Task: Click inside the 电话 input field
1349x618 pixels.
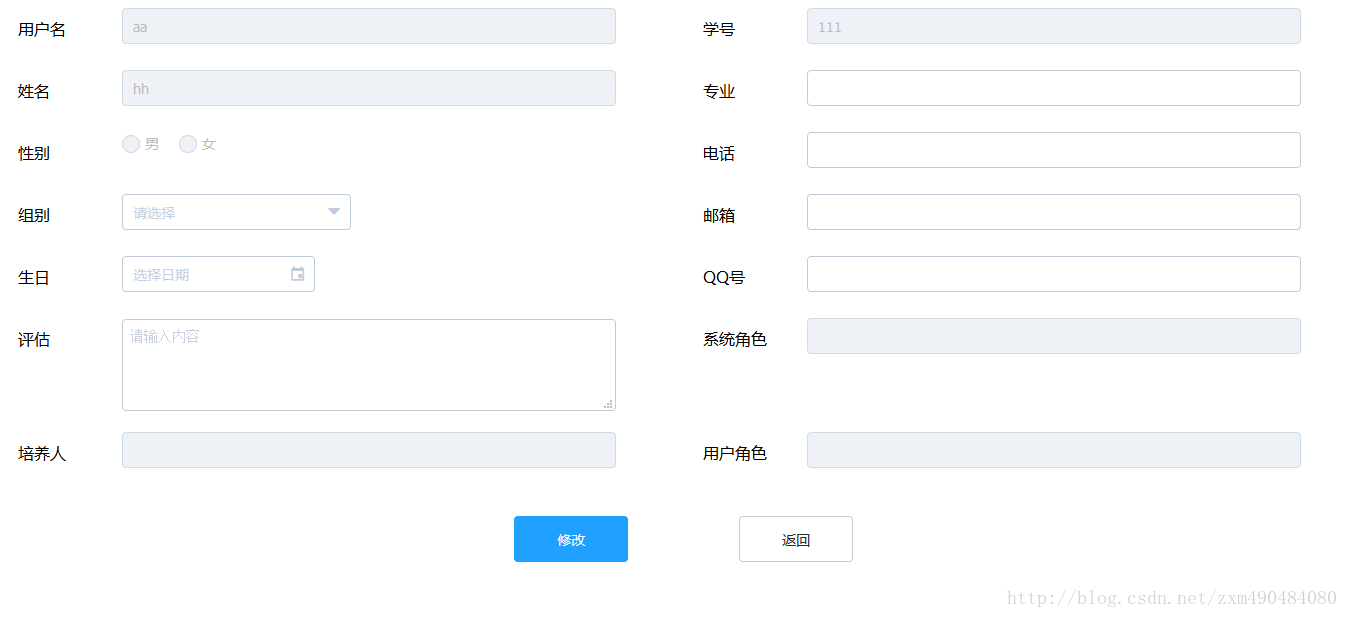Action: click(x=1053, y=150)
